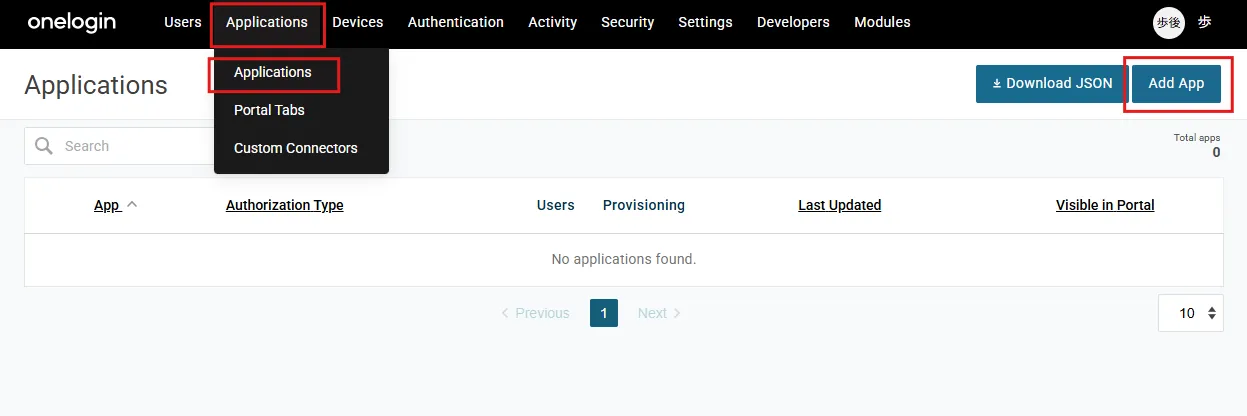Screen dimensions: 1247x416
Task: Click the Total apps count
Action: [1216, 152]
